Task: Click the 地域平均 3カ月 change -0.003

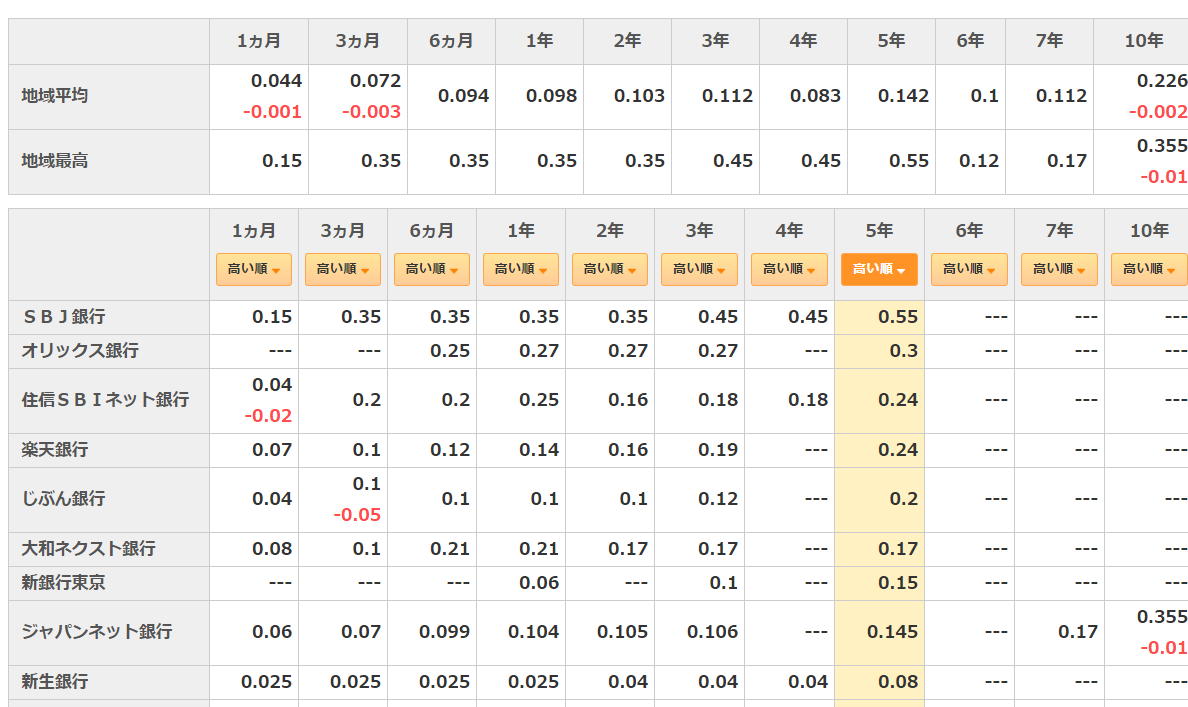Action: pos(371,112)
